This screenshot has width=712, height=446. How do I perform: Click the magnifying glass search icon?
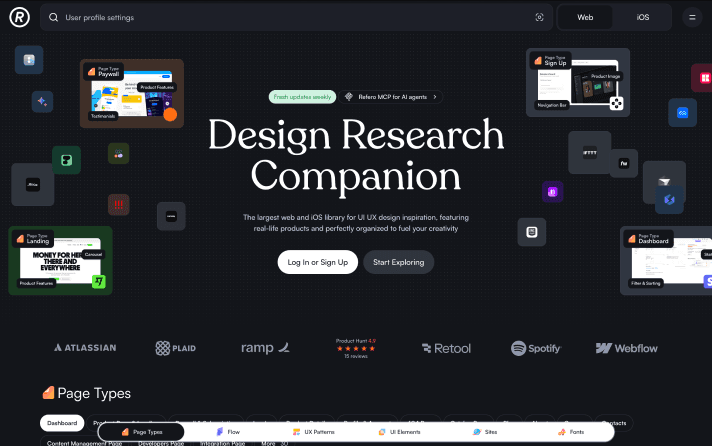click(54, 17)
